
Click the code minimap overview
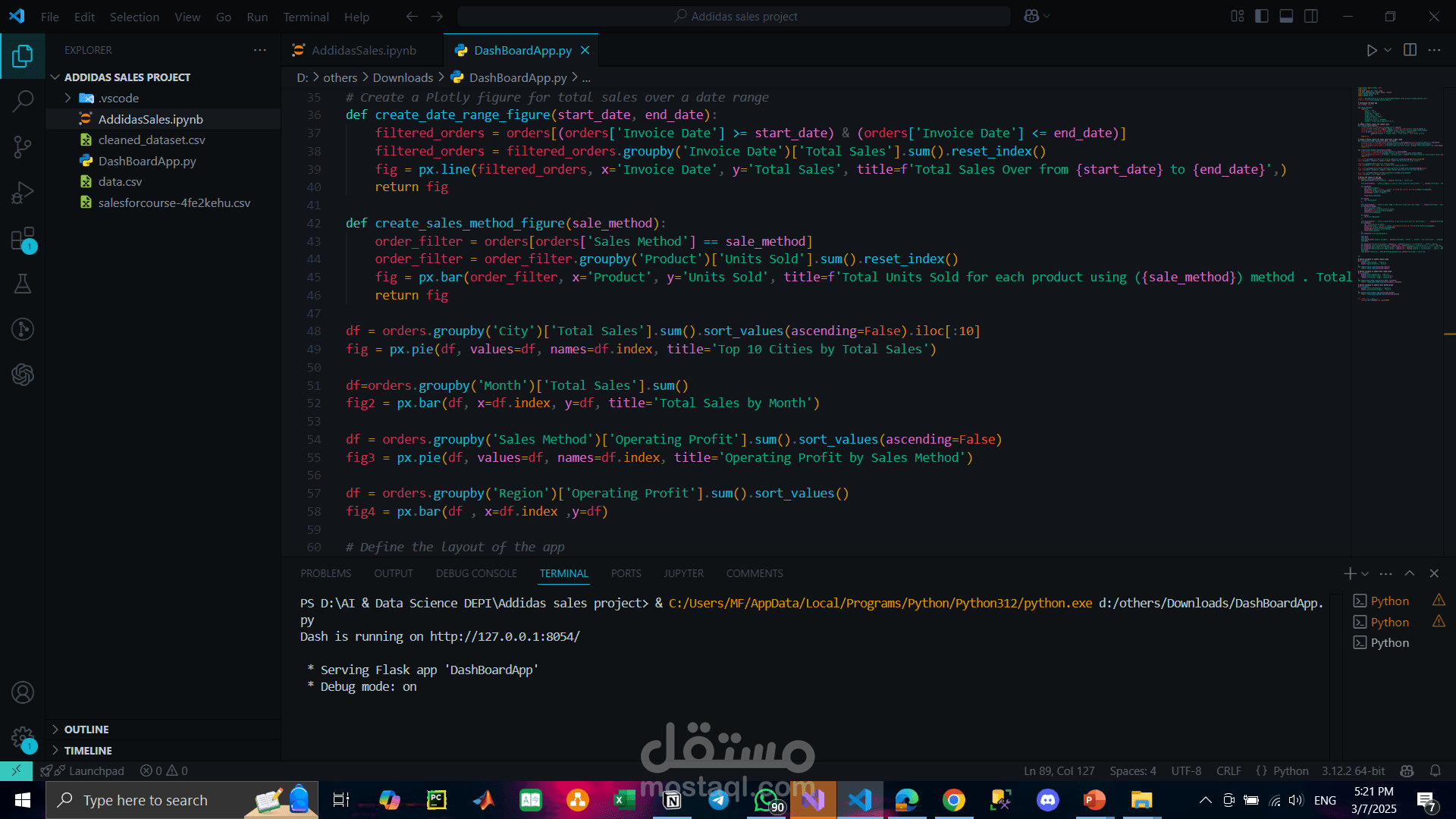coord(1395,190)
